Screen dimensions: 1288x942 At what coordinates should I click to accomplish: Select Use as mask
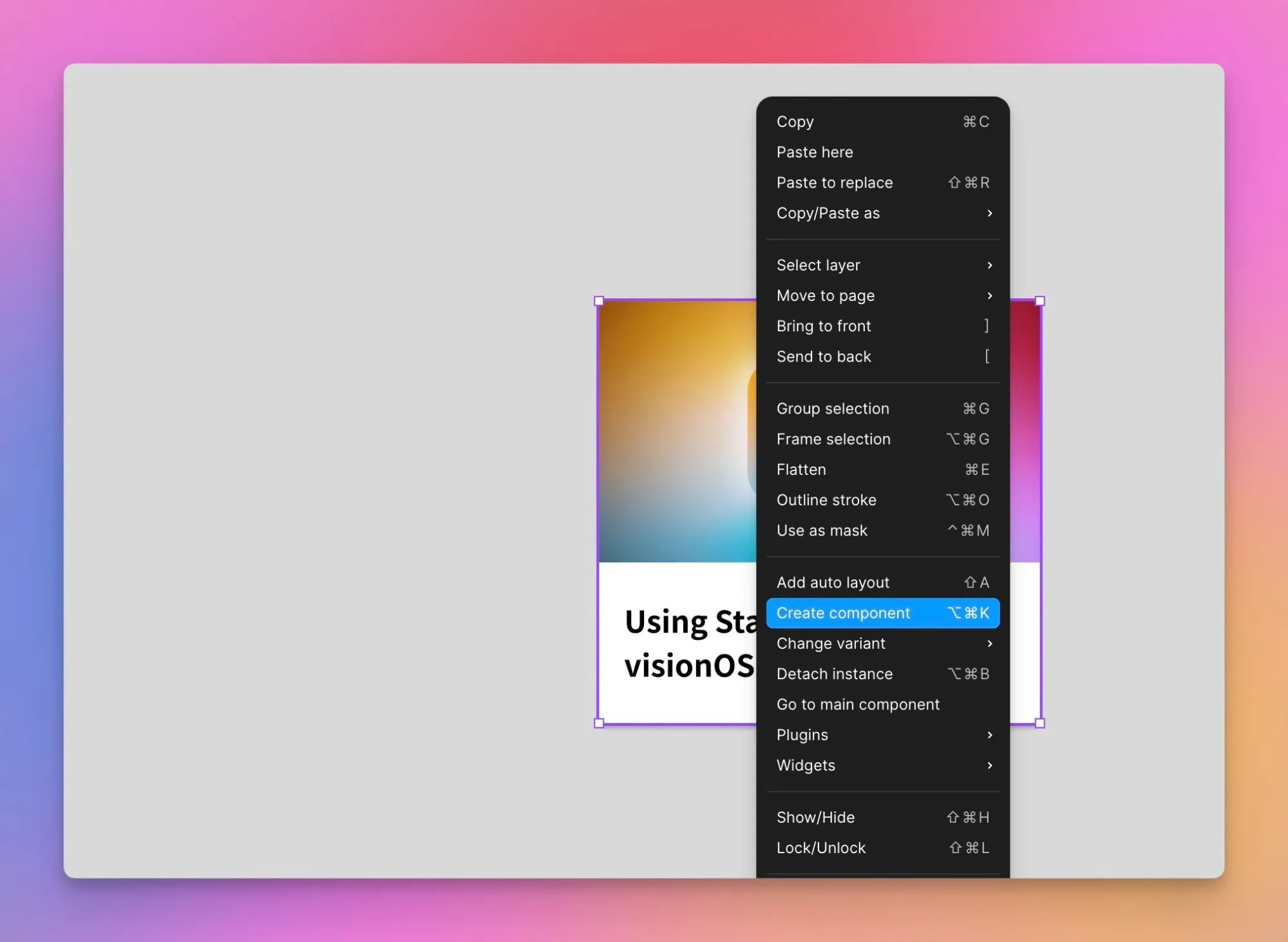(x=822, y=530)
